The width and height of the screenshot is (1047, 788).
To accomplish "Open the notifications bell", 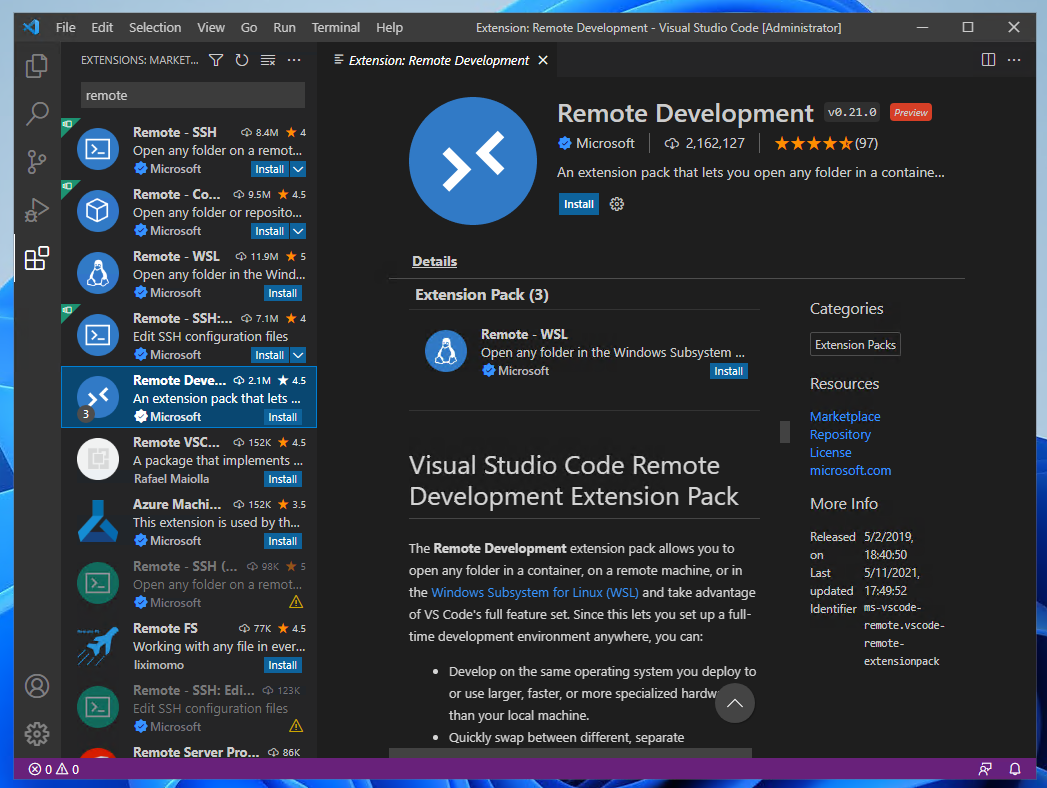I will [x=1015, y=769].
